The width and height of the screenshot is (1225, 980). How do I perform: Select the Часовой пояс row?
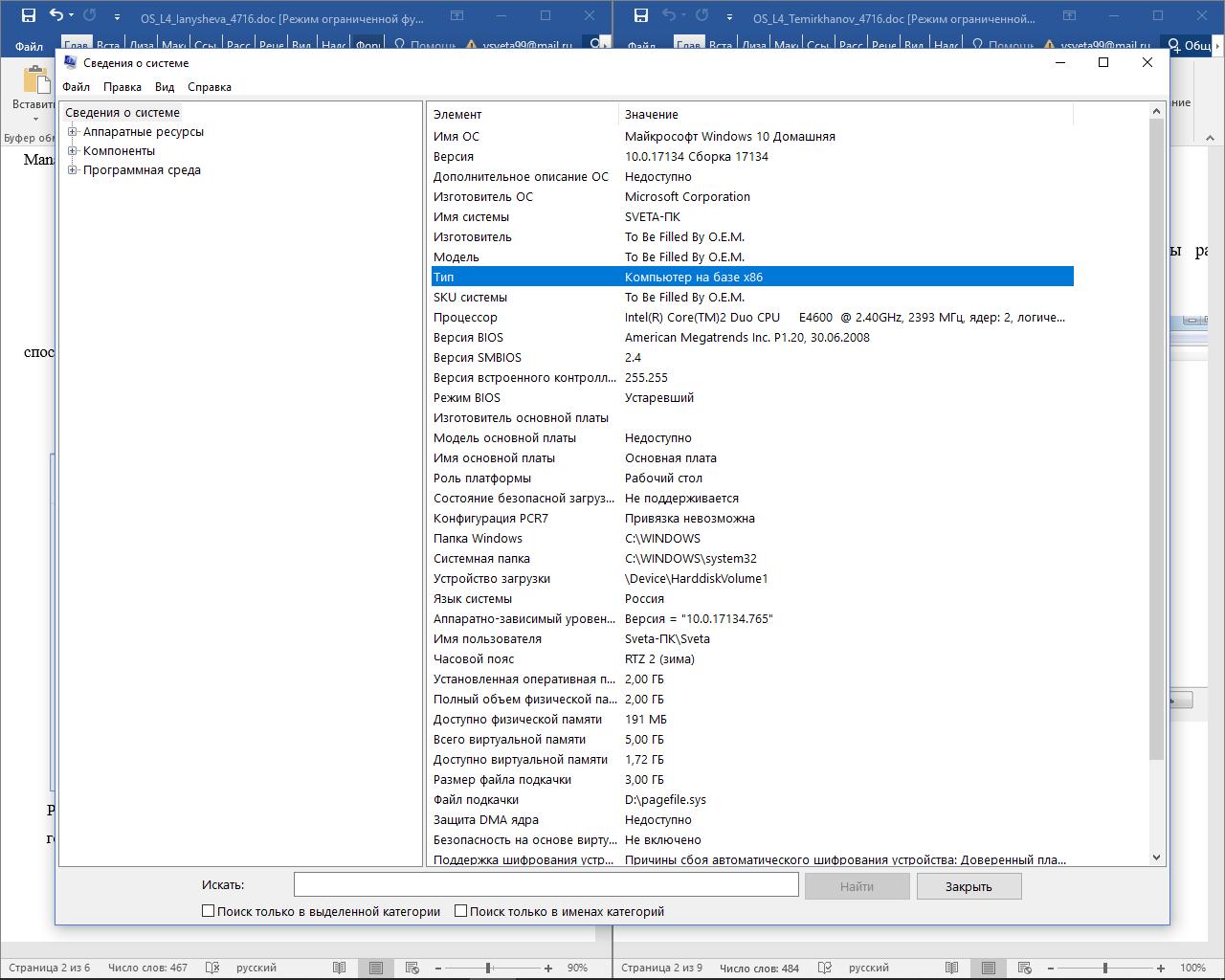pos(752,659)
